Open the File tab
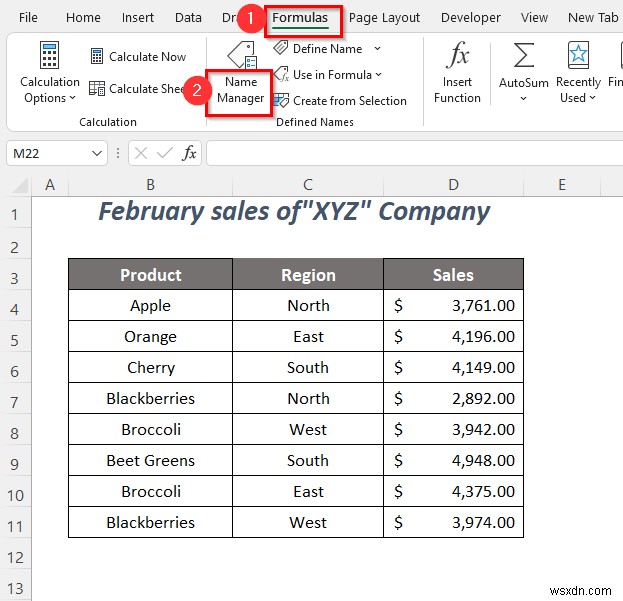This screenshot has width=623, height=601. (x=28, y=17)
